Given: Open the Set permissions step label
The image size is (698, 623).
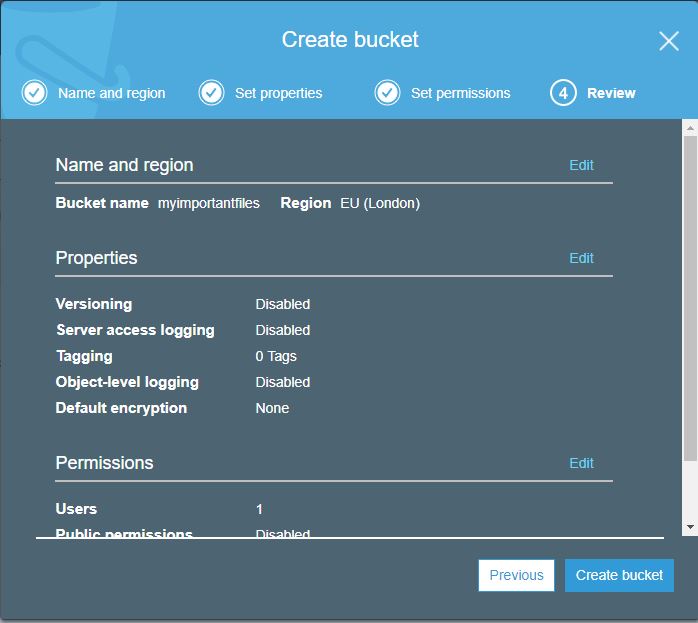Looking at the screenshot, I should click(460, 93).
